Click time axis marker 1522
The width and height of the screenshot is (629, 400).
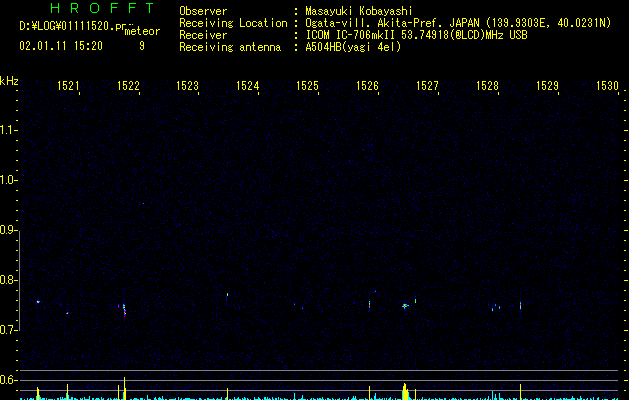(128, 86)
